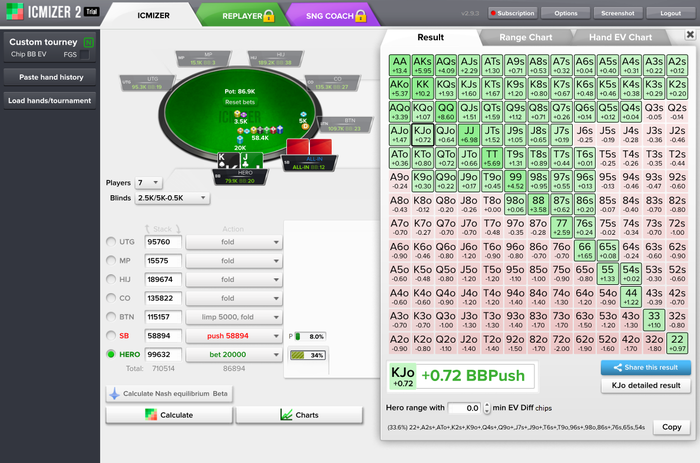Click the HERO range 34% bar
Viewport: 700px width, 463px height.
click(x=308, y=355)
